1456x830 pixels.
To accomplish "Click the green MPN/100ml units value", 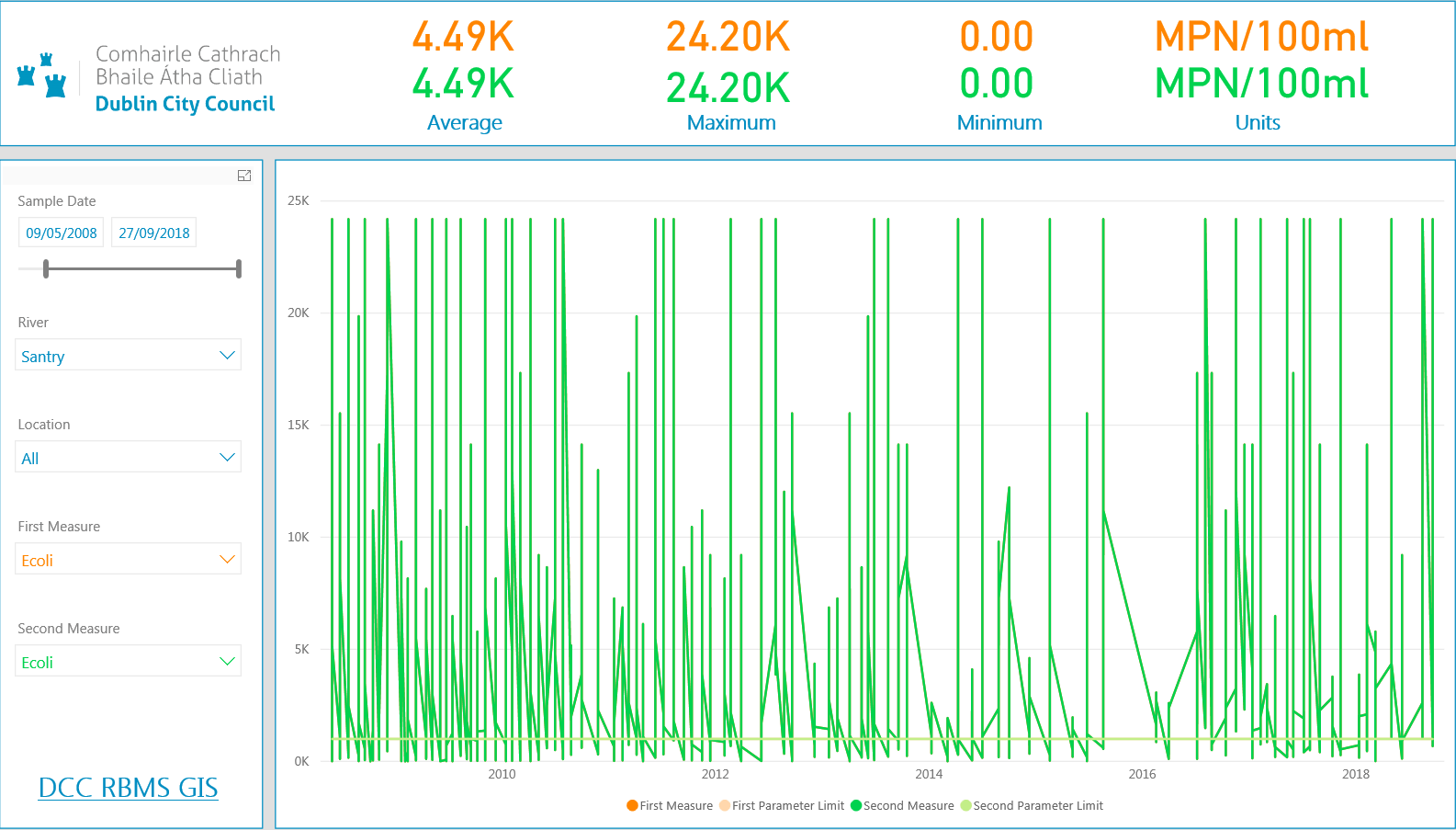I will point(1261,84).
